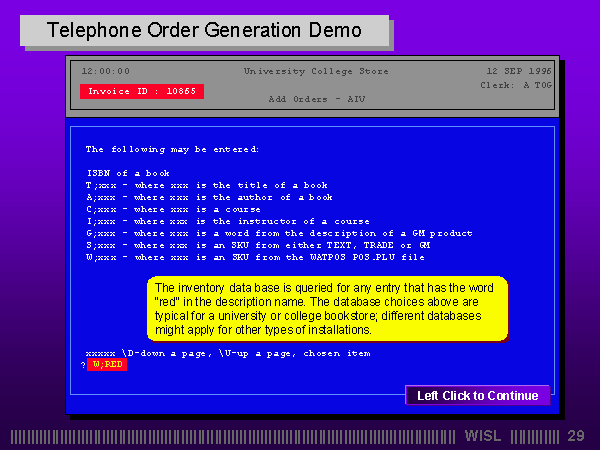Image resolution: width=600 pixels, height=450 pixels.
Task: Select the A;xxx book author option line
Action: [209, 197]
